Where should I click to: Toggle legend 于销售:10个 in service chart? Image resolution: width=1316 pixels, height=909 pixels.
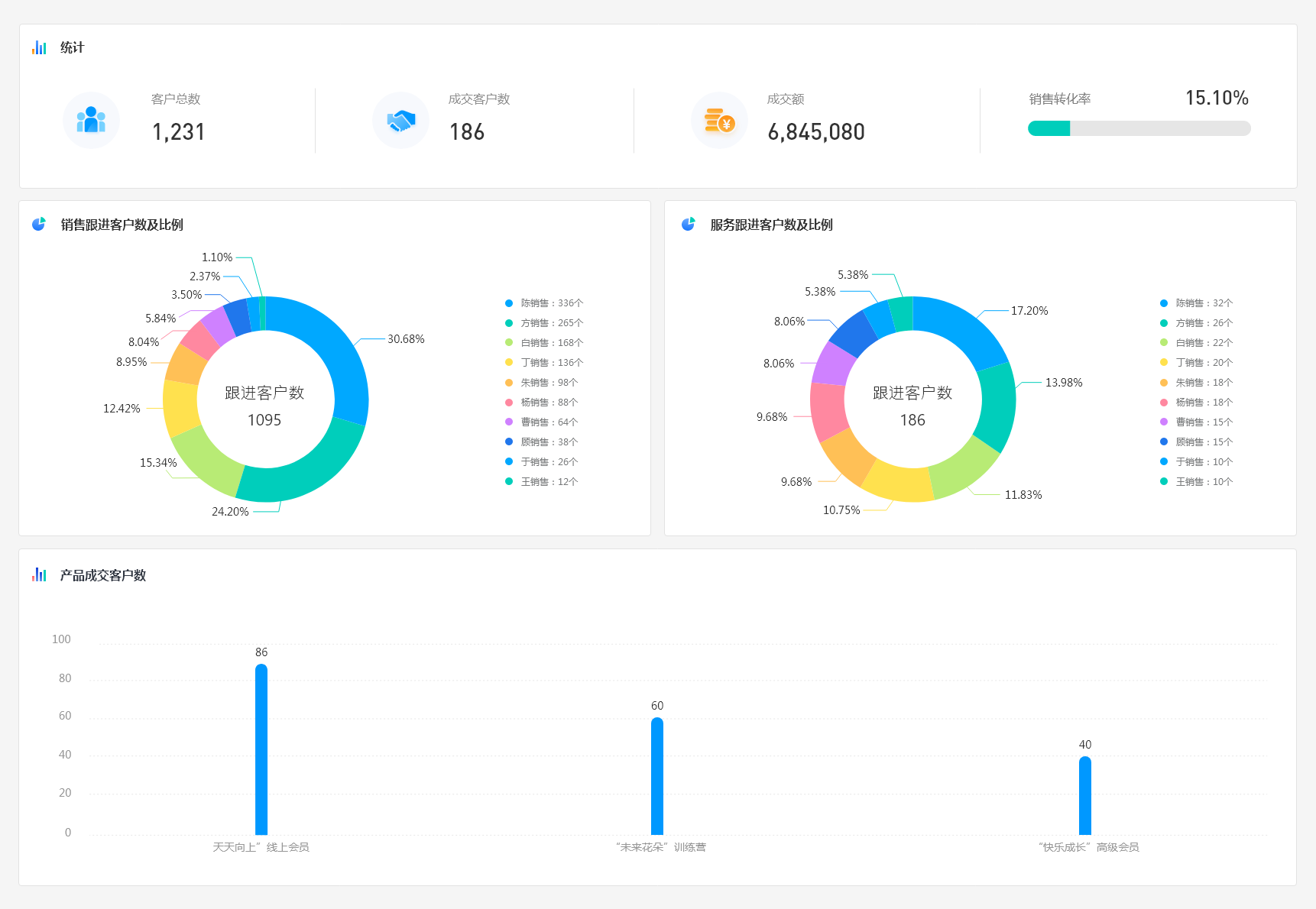pos(1197,462)
